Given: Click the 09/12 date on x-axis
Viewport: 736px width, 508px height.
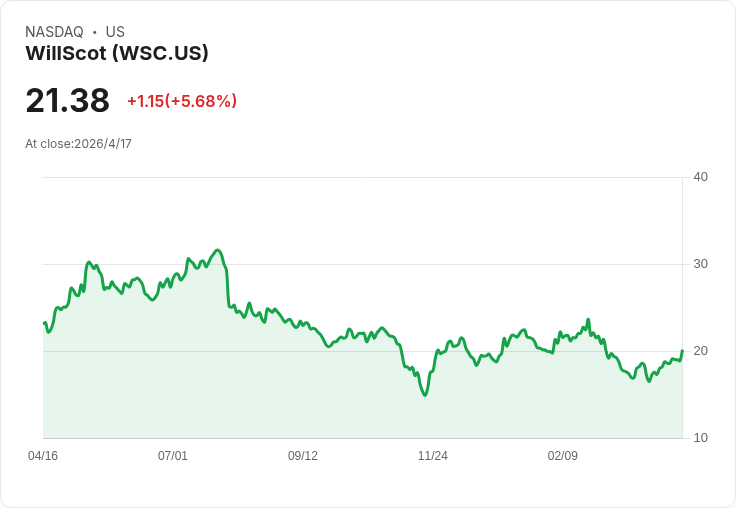Looking at the screenshot, I should (303, 455).
